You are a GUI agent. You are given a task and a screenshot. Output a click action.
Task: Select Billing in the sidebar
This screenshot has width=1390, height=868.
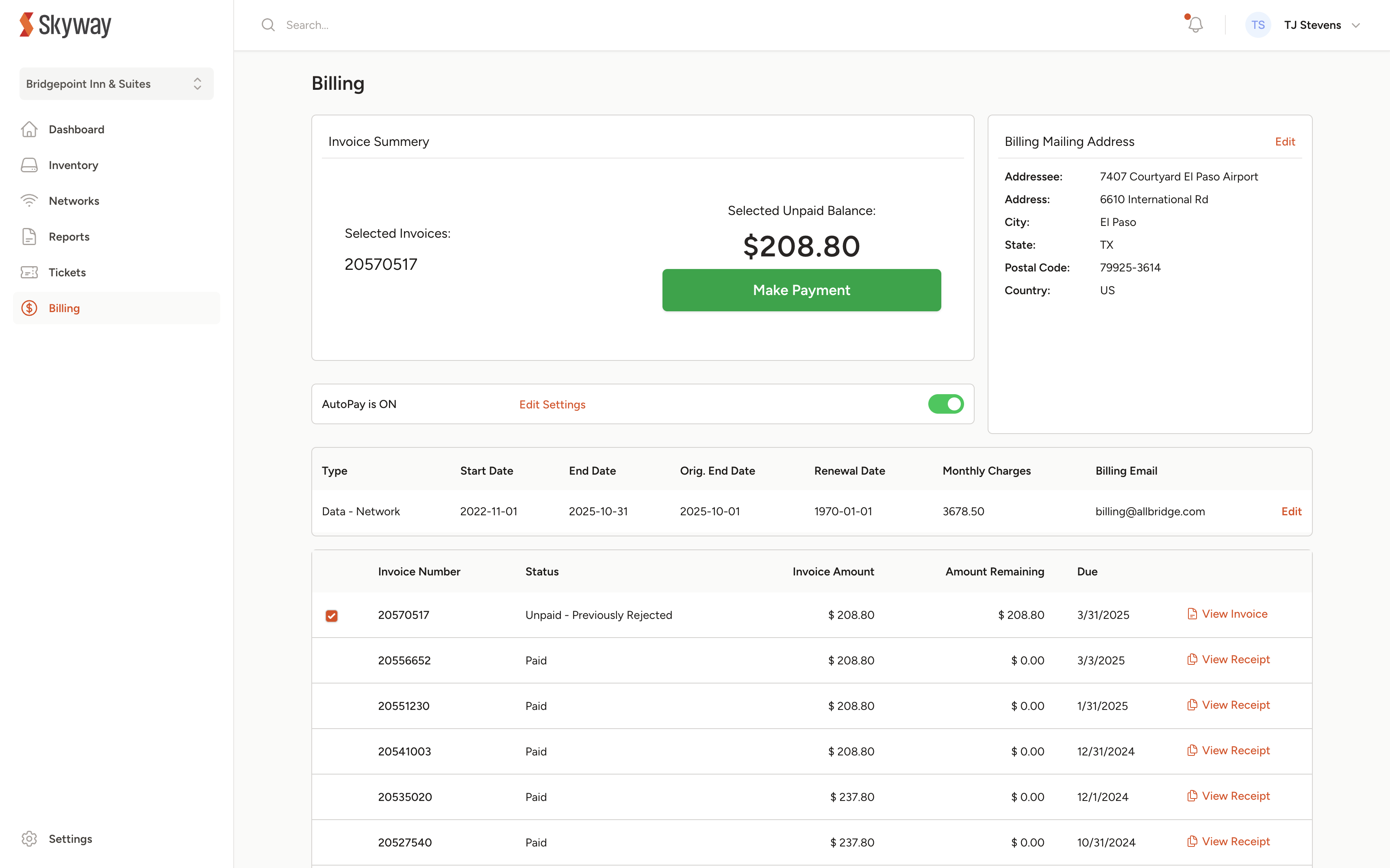click(x=64, y=308)
